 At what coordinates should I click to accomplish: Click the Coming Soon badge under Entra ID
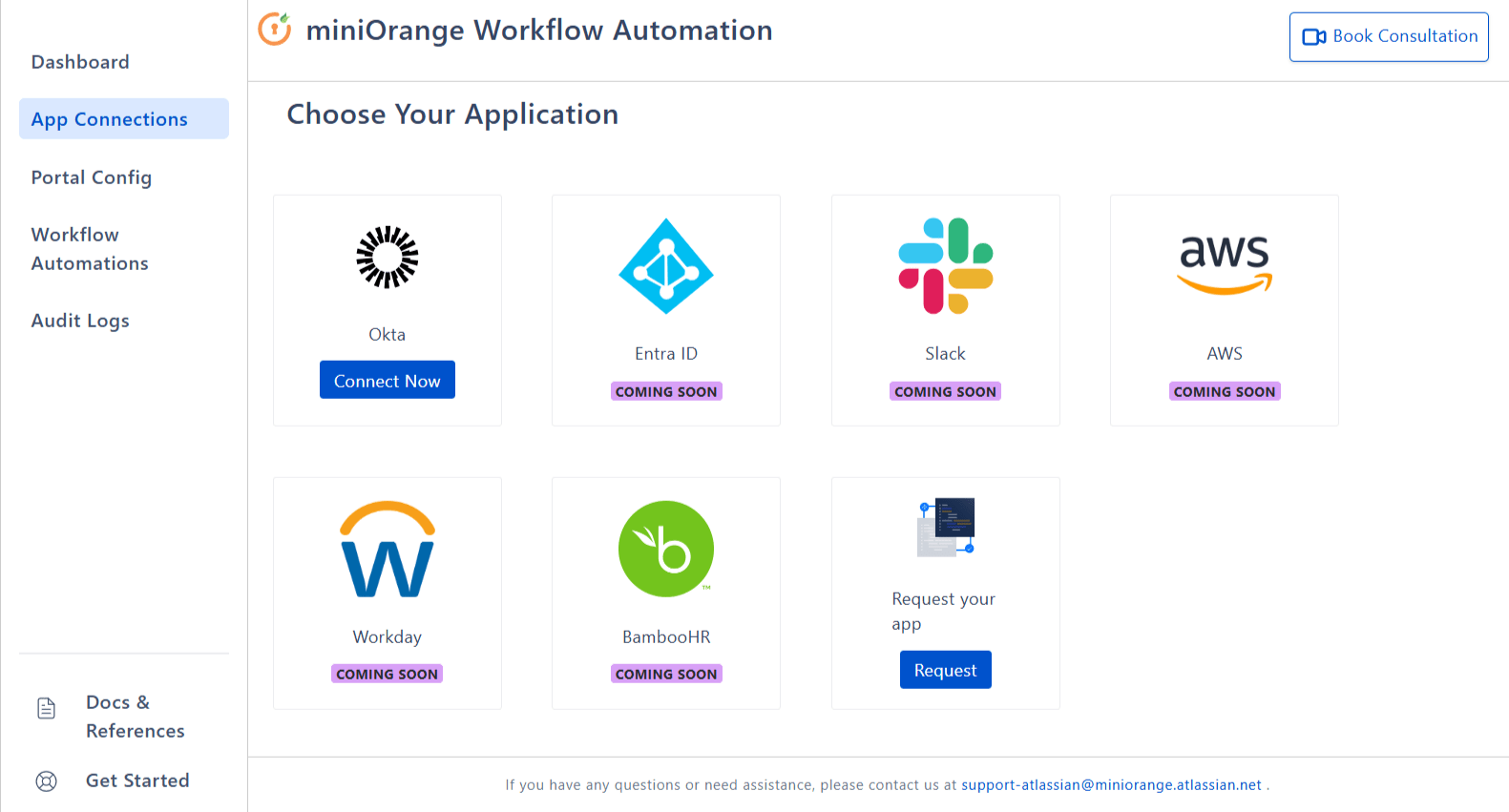point(666,391)
